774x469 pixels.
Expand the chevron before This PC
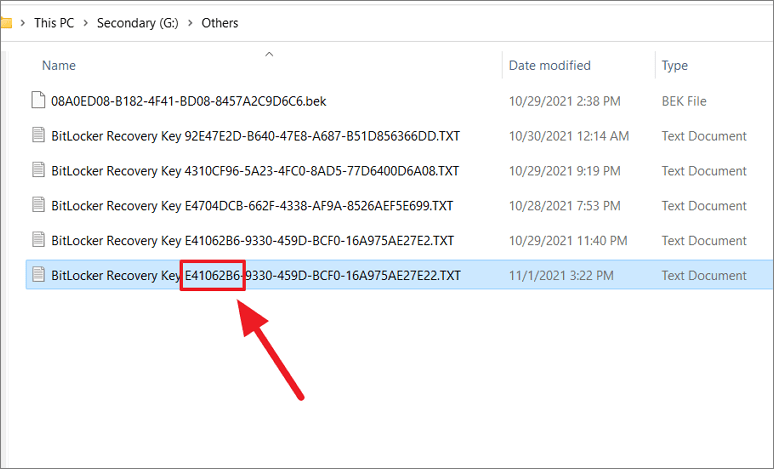[22, 23]
